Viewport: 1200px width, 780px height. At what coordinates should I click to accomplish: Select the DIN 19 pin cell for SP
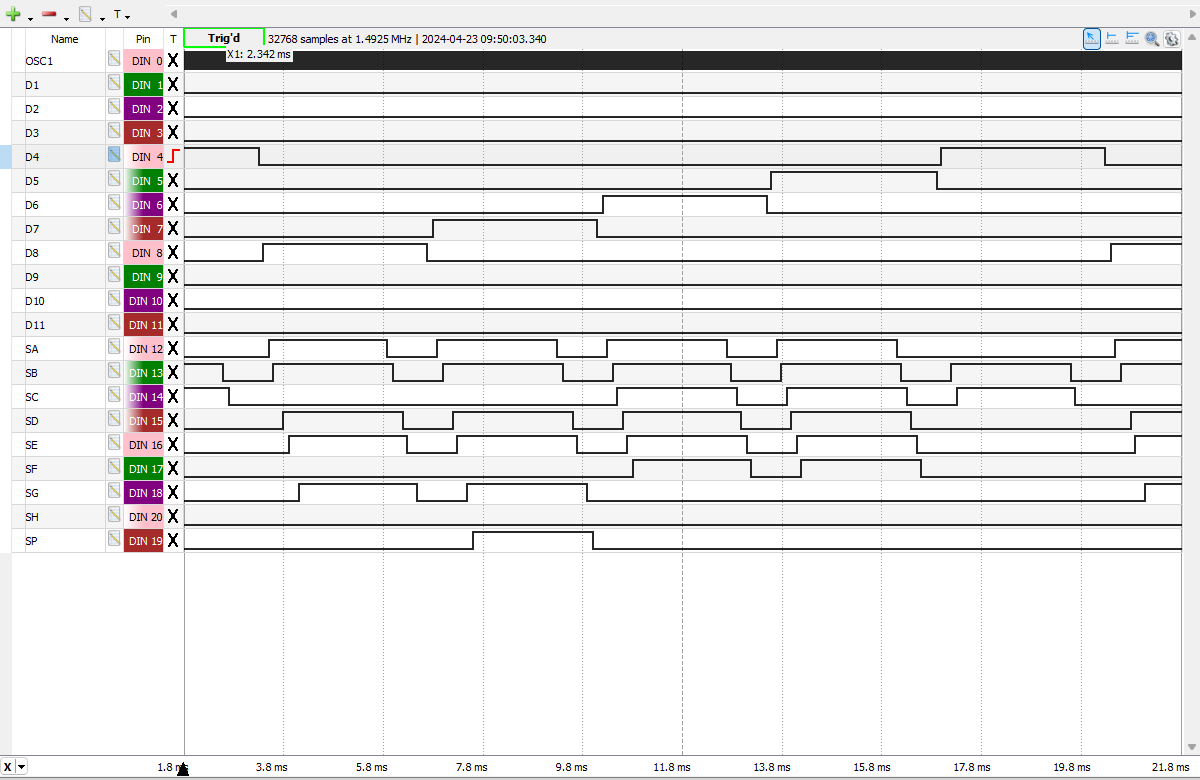click(144, 540)
